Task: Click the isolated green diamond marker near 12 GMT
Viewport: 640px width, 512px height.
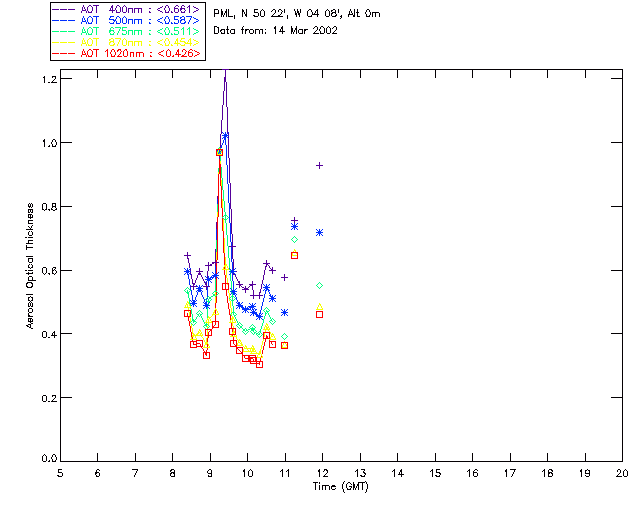Action: (x=320, y=285)
